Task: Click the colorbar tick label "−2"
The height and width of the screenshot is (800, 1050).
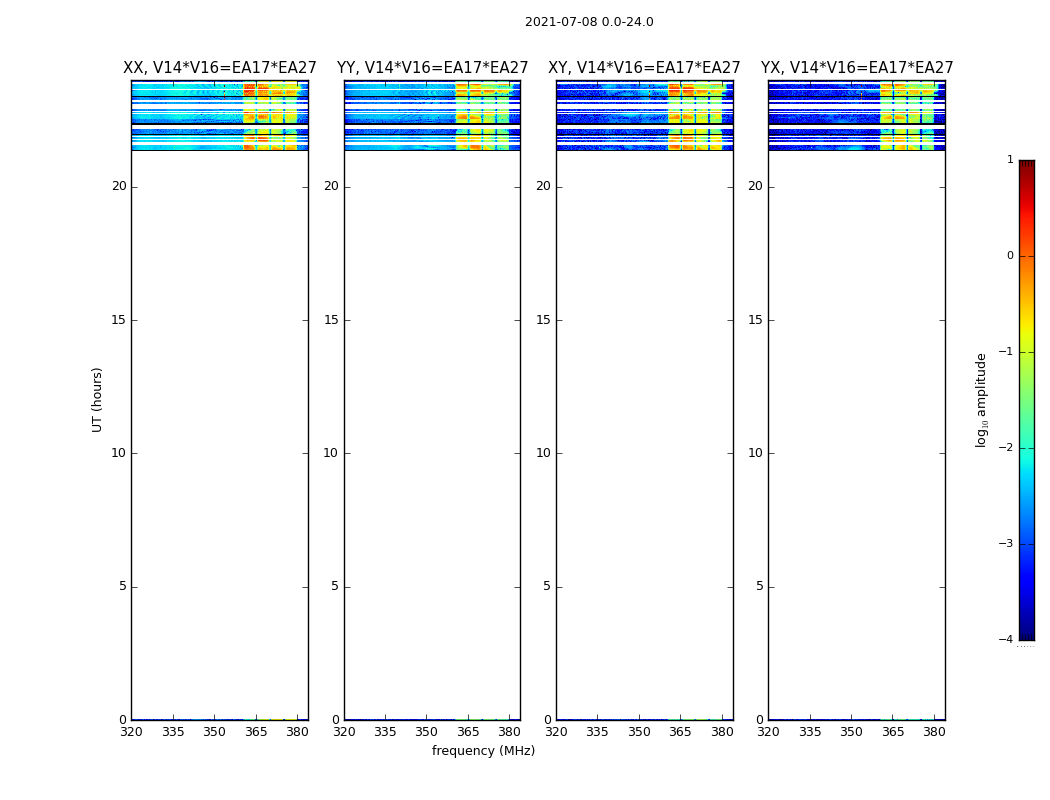Action: point(1006,447)
